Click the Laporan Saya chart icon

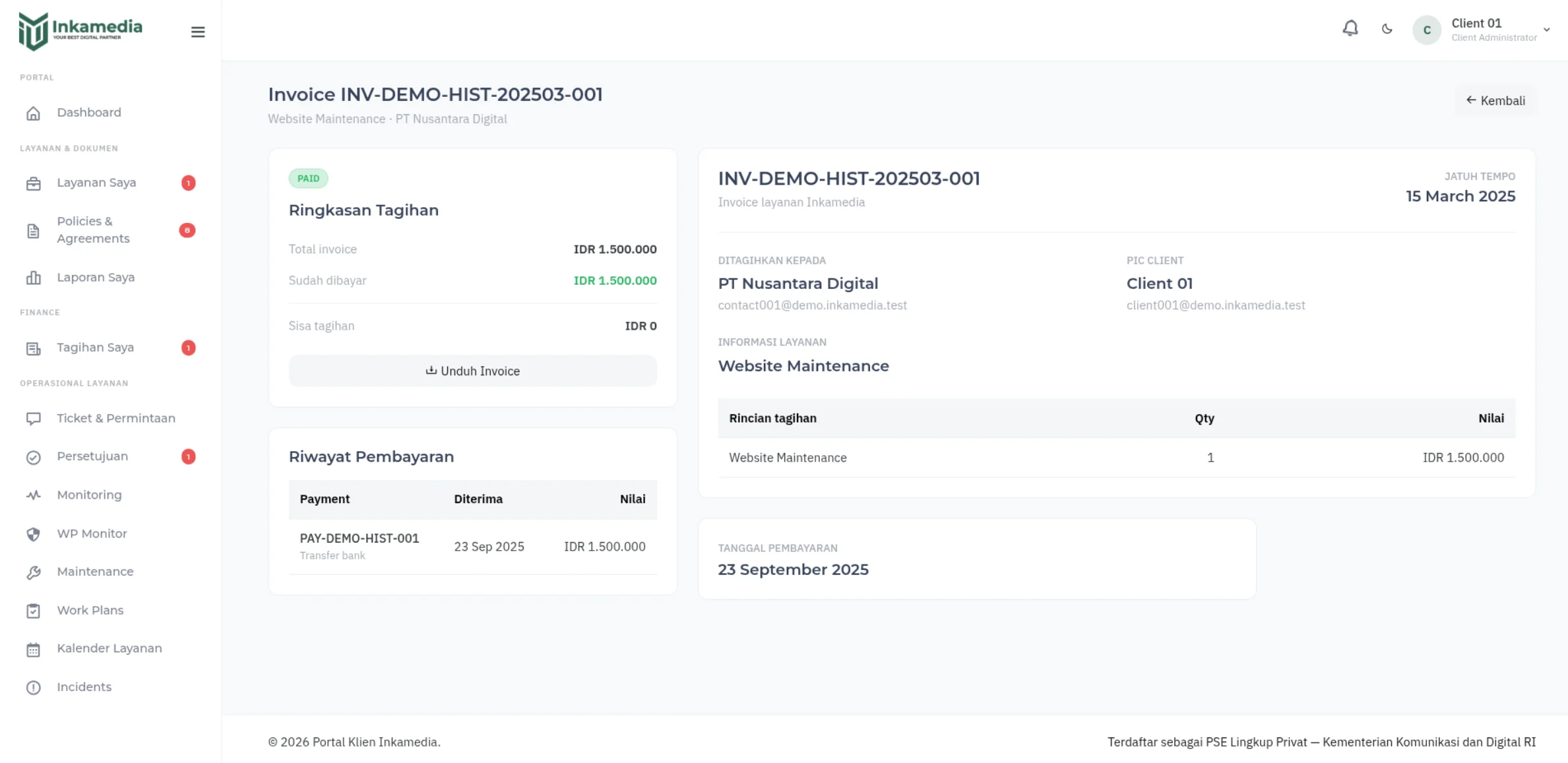(x=33, y=278)
